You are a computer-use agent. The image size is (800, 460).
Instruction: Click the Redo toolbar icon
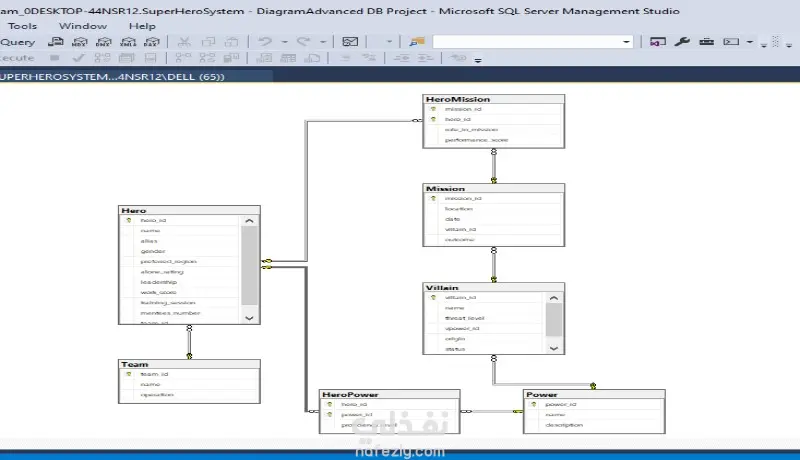[x=303, y=43]
